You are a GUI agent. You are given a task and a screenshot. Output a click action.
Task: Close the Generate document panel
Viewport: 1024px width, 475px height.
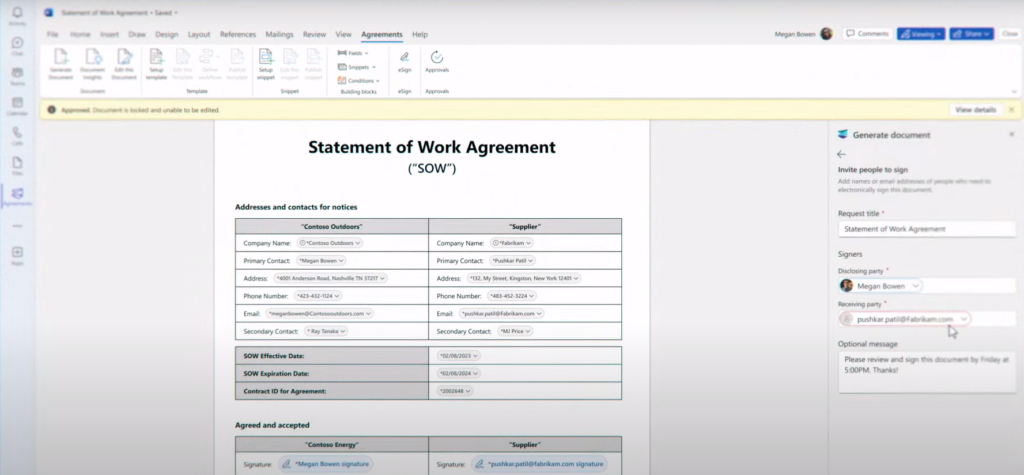(x=1012, y=134)
